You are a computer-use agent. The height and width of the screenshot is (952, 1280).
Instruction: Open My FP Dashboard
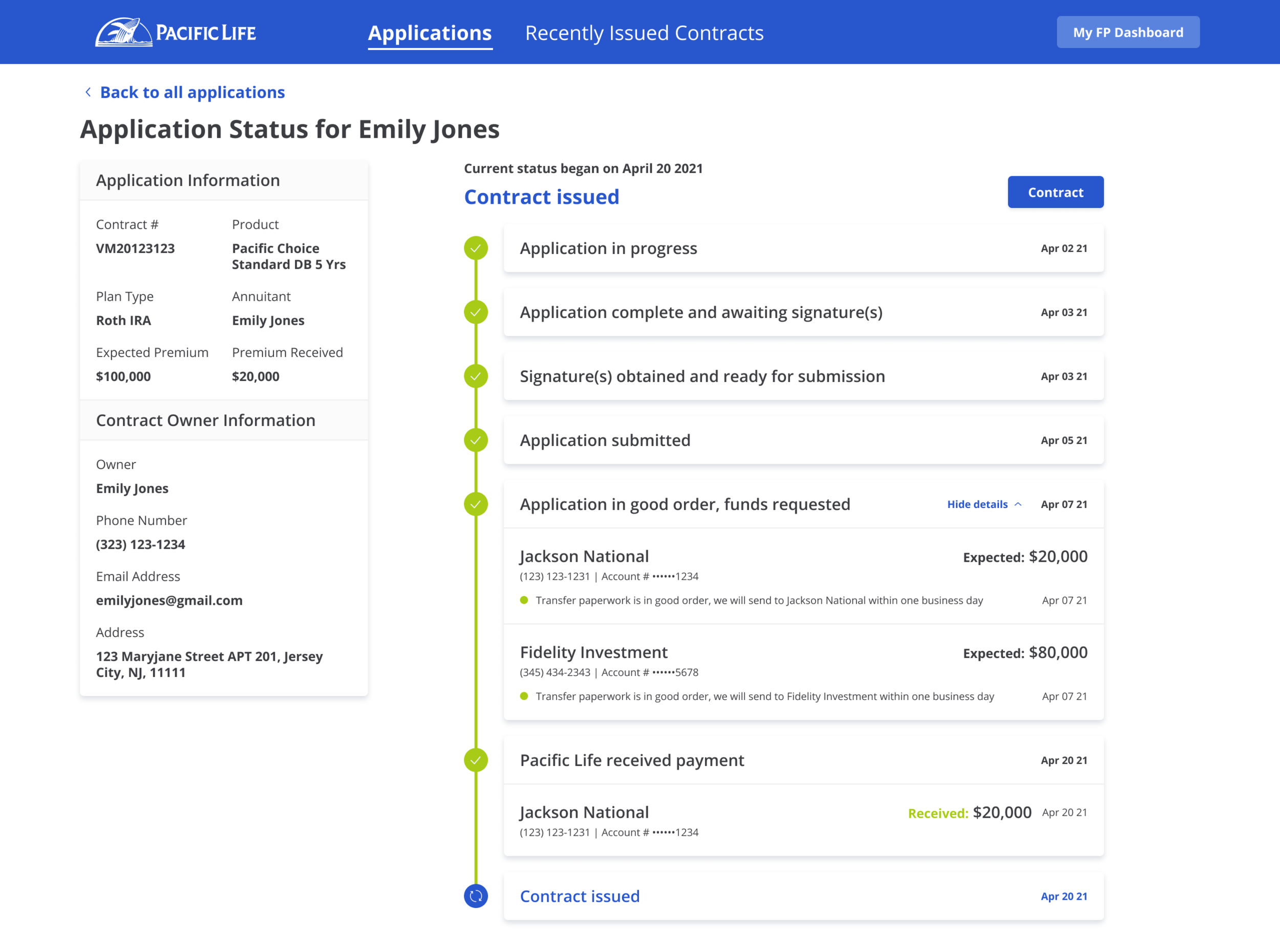point(1127,32)
